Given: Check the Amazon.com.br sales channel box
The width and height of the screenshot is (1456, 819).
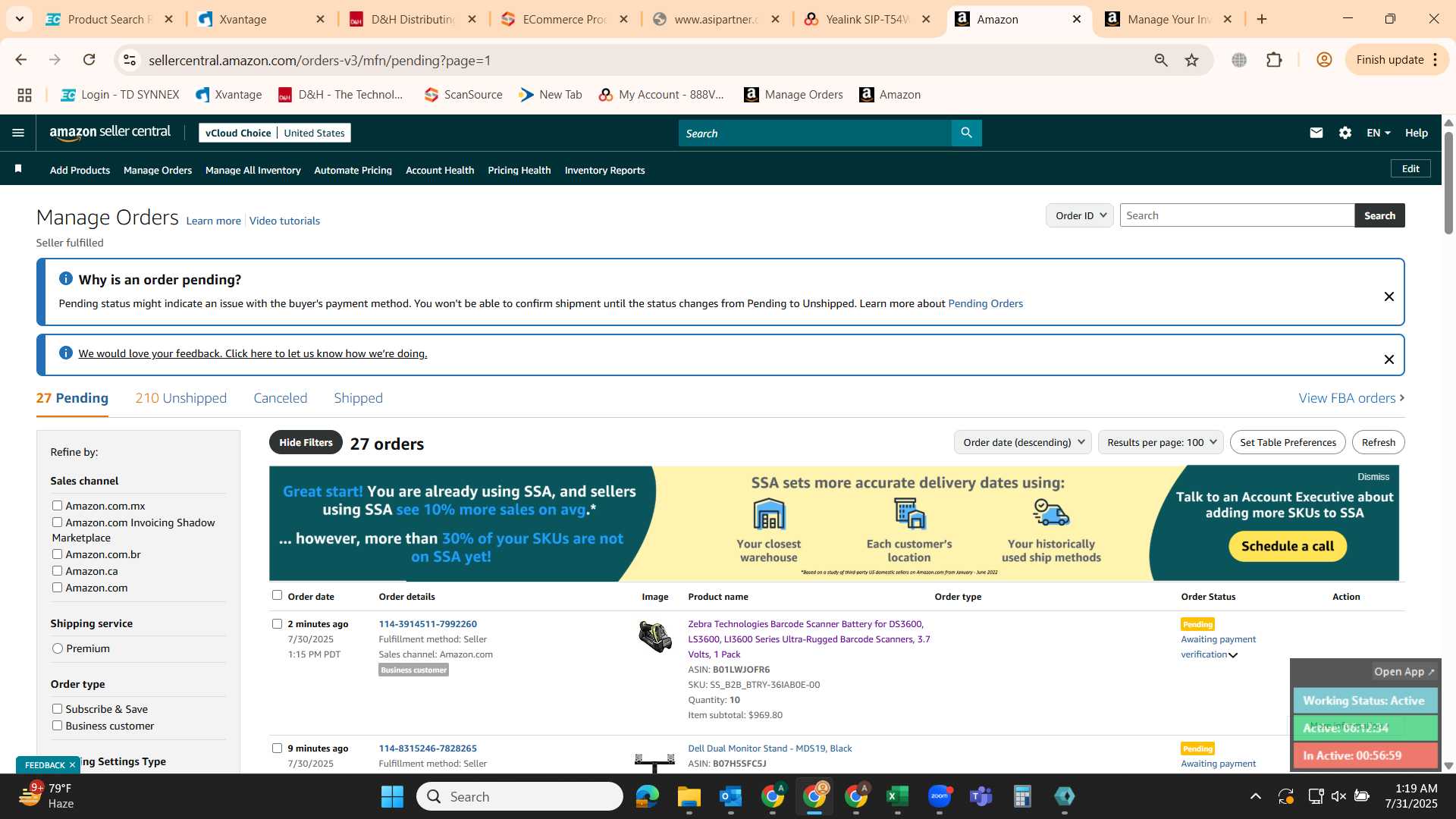Looking at the screenshot, I should (57, 554).
